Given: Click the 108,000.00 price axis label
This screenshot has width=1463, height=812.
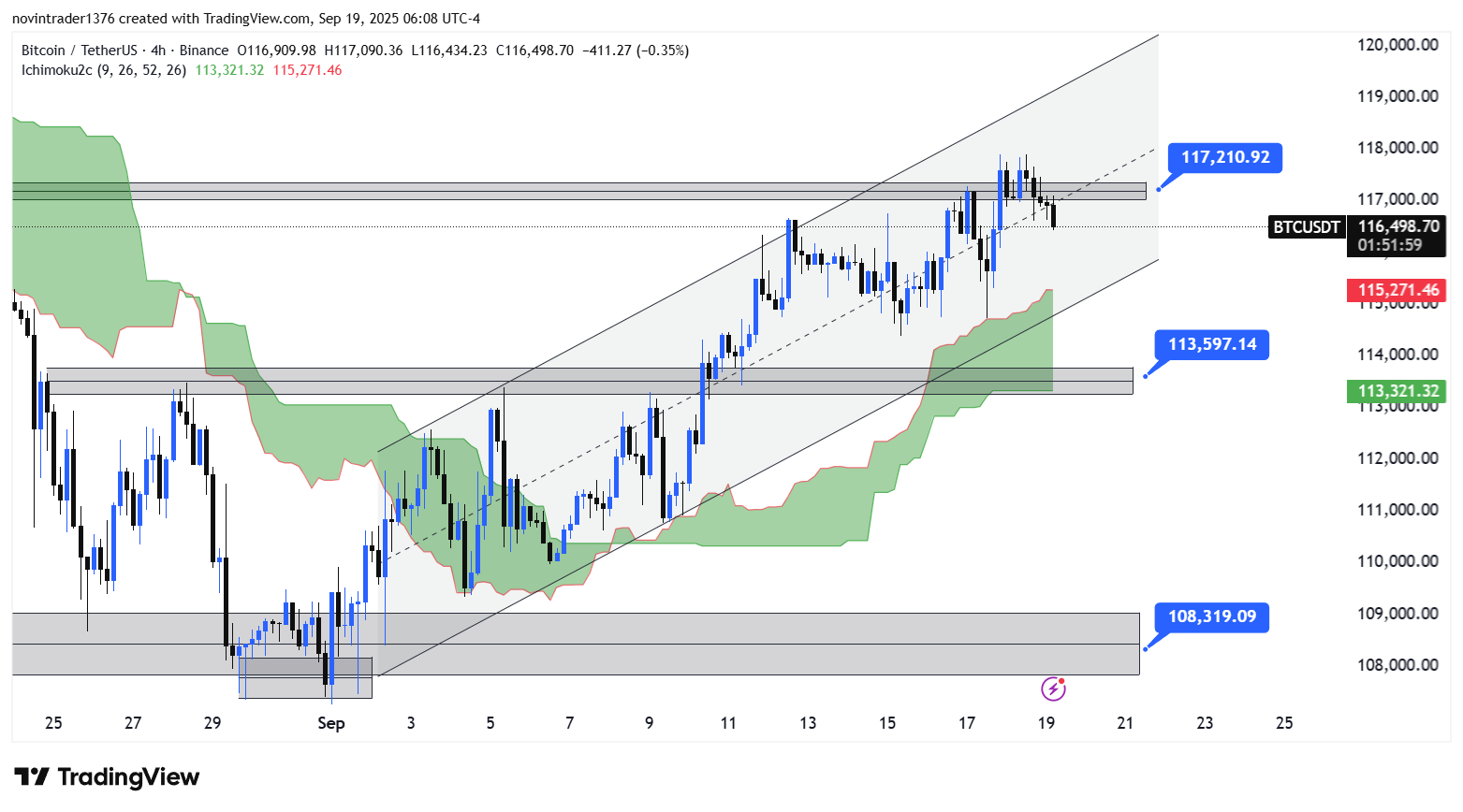Looking at the screenshot, I should pos(1397,665).
